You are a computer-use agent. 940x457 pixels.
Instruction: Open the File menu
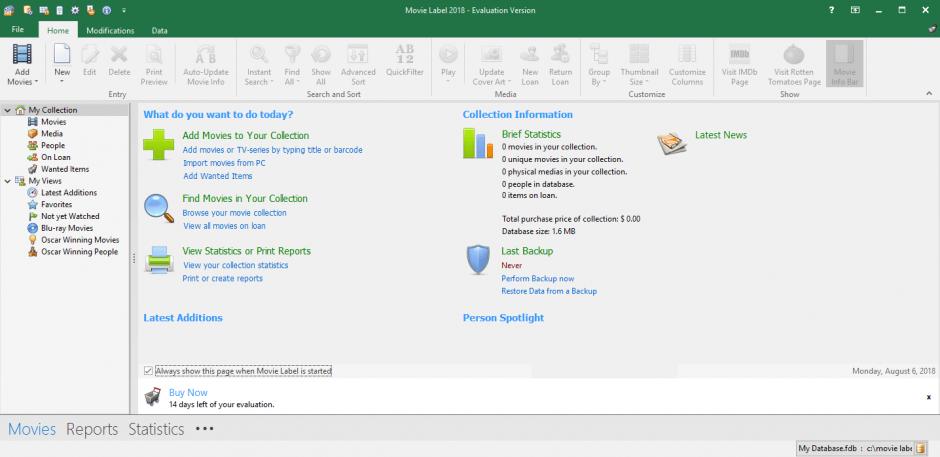(17, 29)
